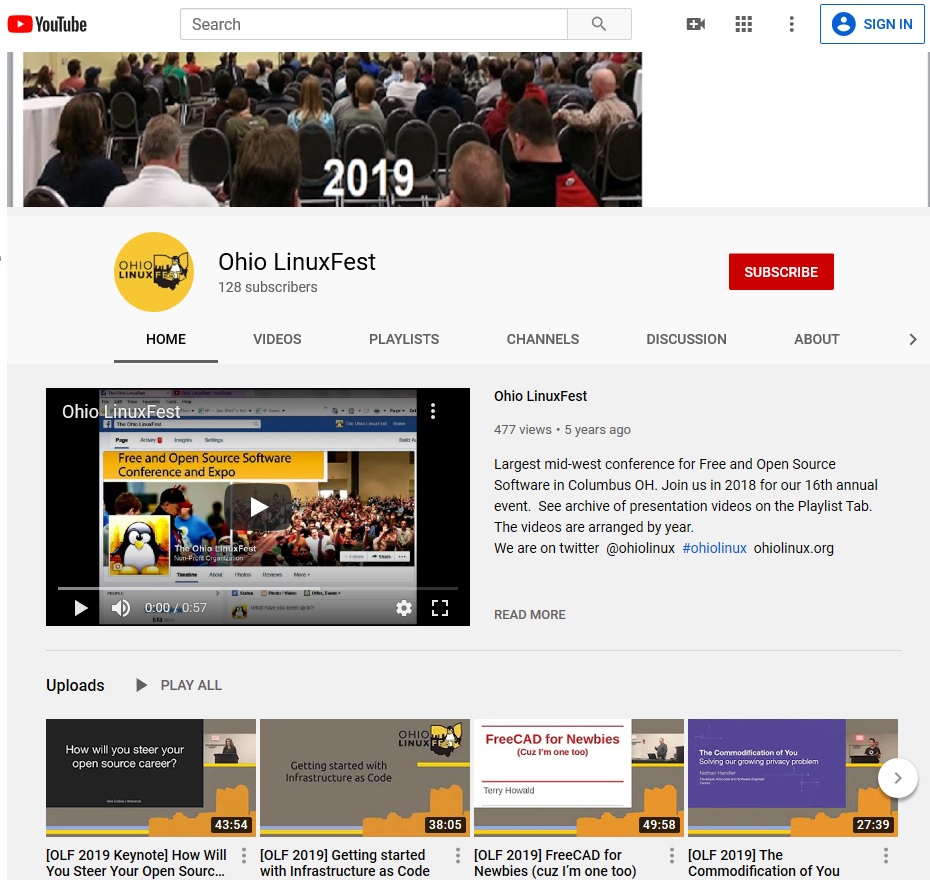The width and height of the screenshot is (930, 880).
Task: Click the Ohio LinuxFest featured video title
Action: [540, 396]
